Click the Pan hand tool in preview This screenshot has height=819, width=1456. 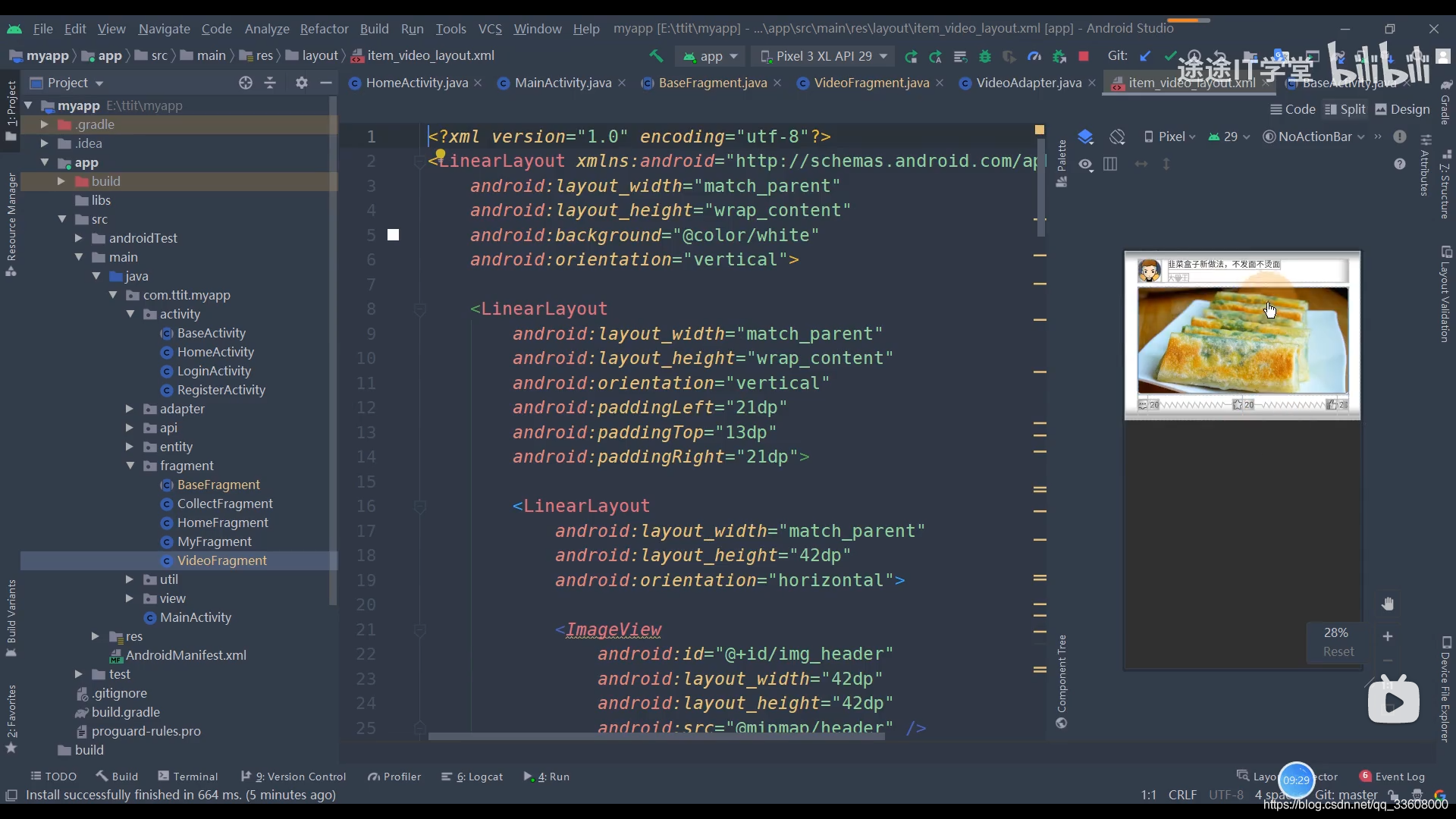(1388, 604)
